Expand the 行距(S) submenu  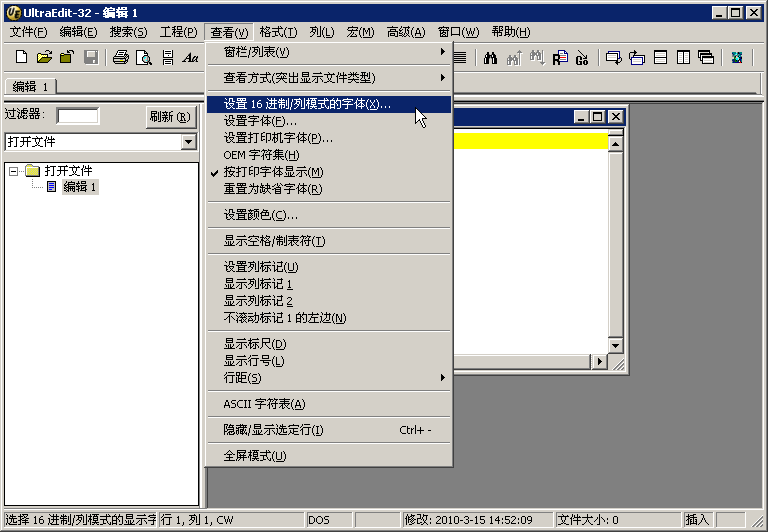pos(329,378)
